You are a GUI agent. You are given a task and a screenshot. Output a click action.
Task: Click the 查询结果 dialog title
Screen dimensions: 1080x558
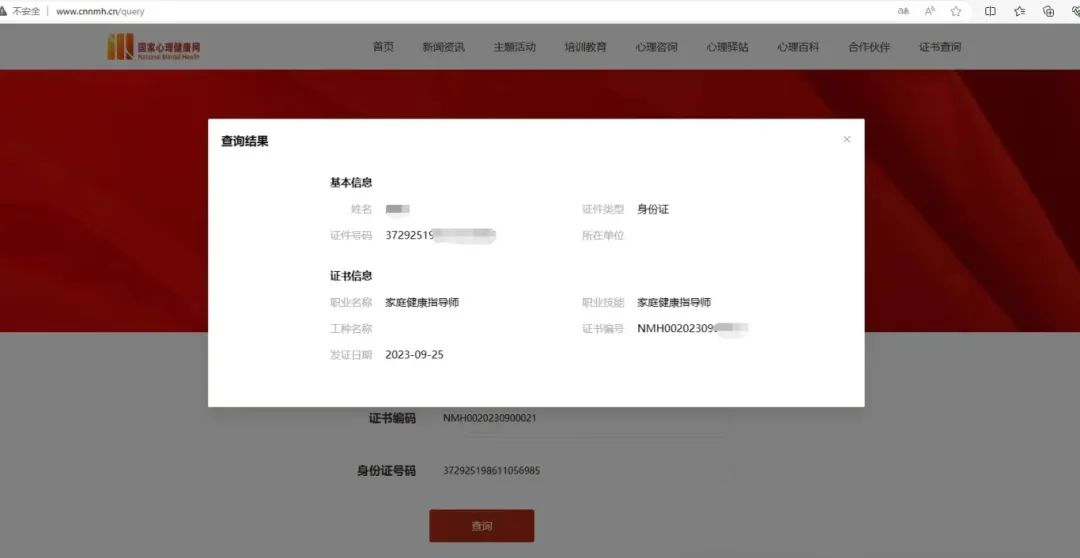245,141
